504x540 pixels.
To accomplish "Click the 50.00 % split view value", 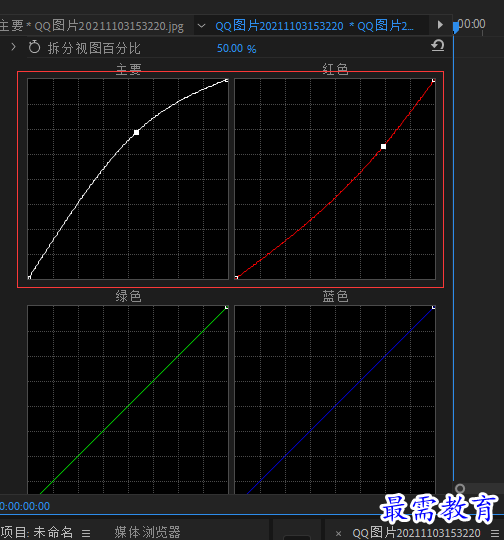I will [236, 49].
